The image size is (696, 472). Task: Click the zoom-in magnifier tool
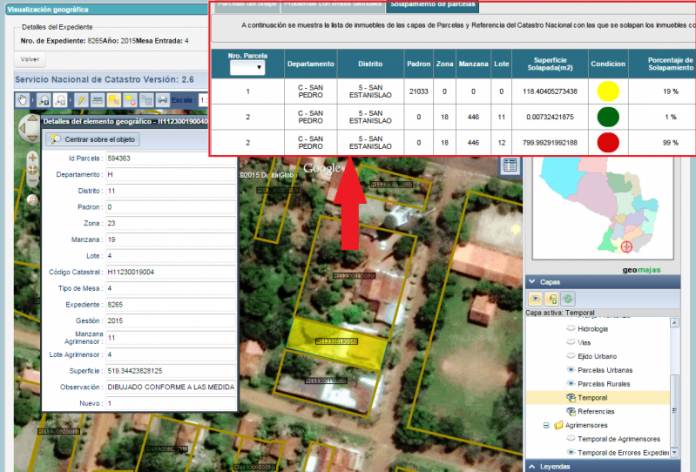click(x=44, y=101)
